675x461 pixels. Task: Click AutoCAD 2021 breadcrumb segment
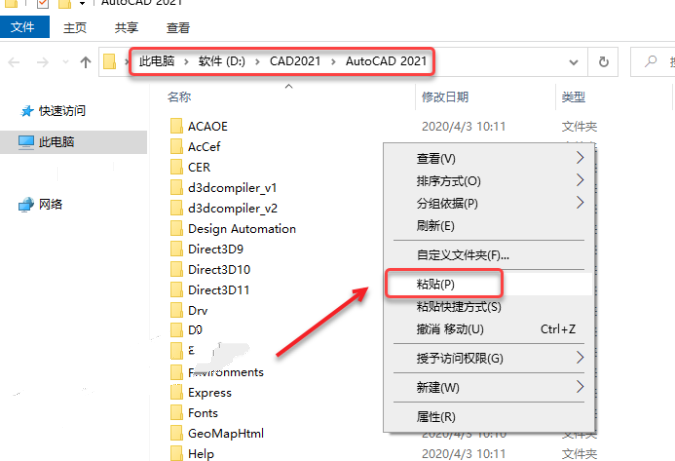(x=386, y=61)
